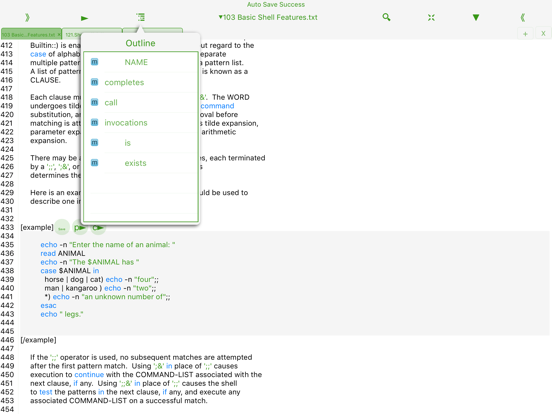
Task: Jump to 'exists' in the Outline
Action: coord(141,163)
